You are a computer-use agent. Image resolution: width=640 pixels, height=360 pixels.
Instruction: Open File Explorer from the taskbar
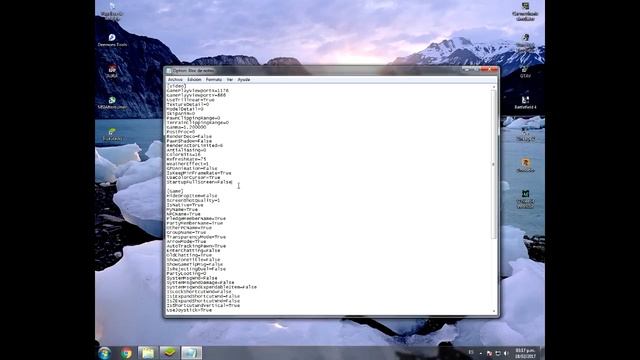click(147, 353)
